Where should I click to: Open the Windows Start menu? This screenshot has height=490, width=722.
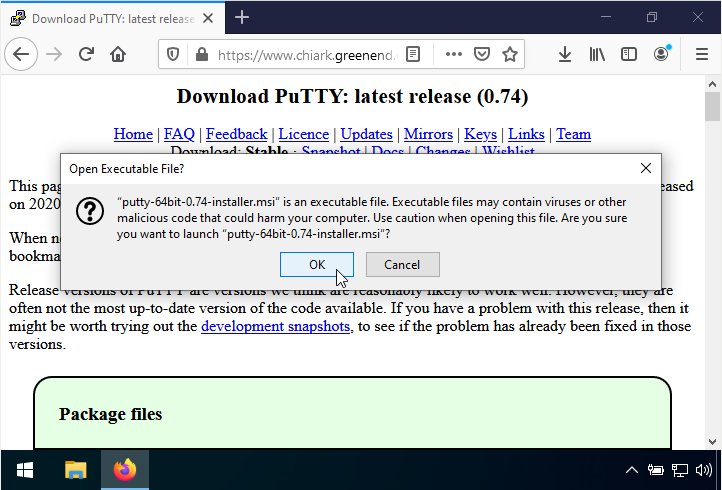click(24, 470)
